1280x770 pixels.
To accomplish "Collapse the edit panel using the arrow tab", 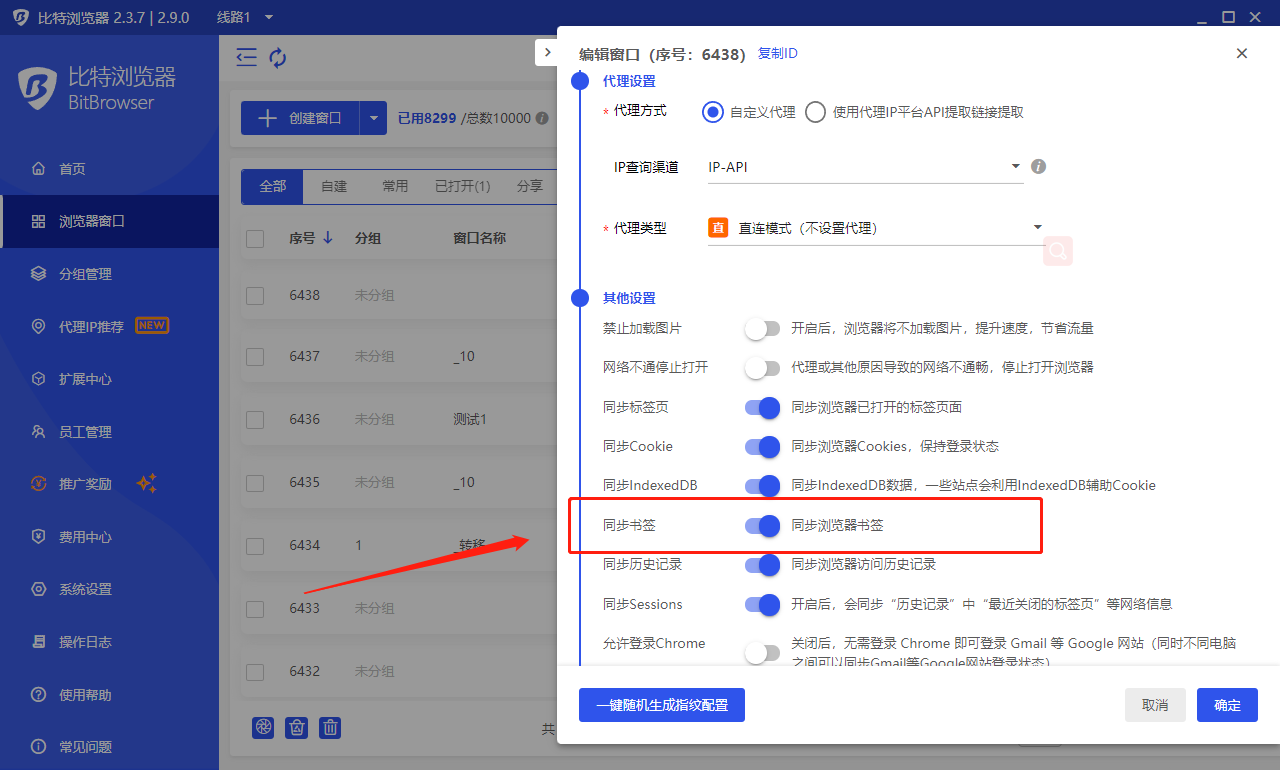I will click(546, 52).
